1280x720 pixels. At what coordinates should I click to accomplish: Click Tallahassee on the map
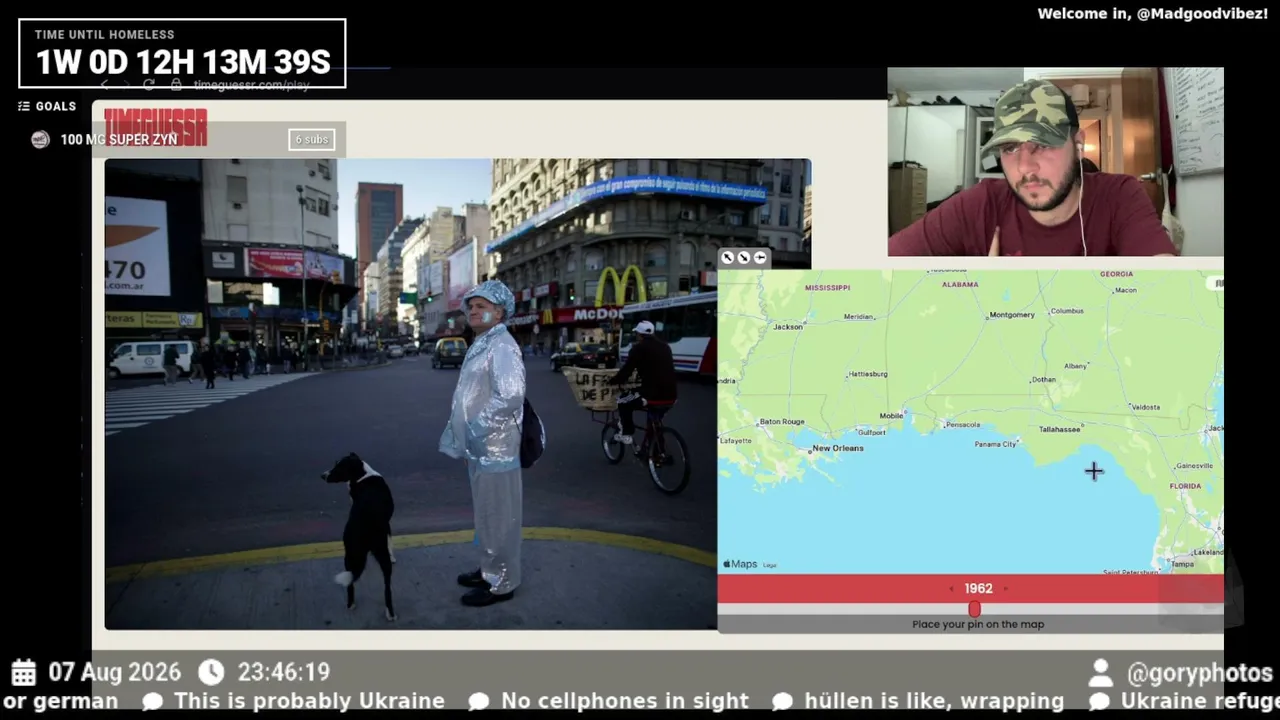tap(1059, 429)
